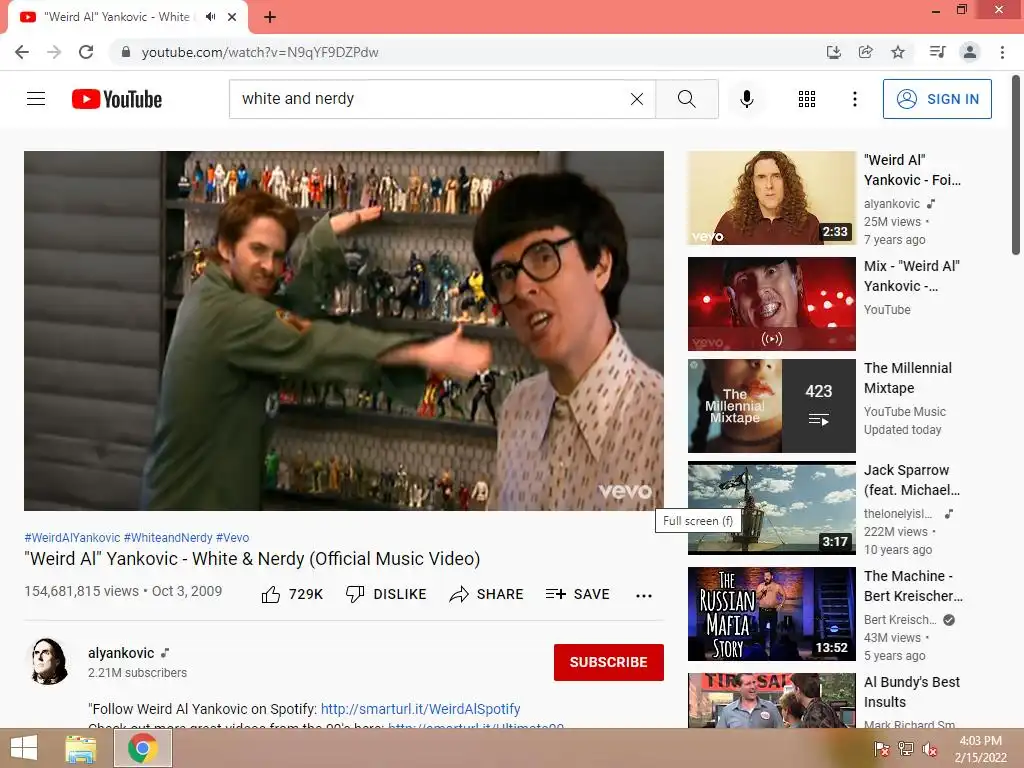This screenshot has width=1024, height=768.
Task: Open the Chrome profile avatar
Action: point(970,52)
